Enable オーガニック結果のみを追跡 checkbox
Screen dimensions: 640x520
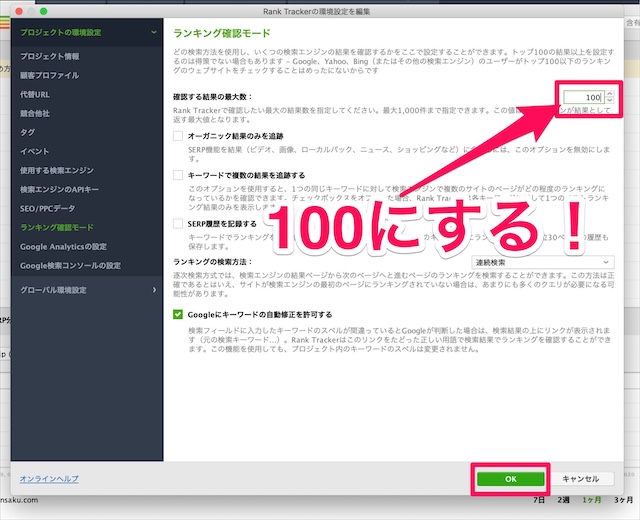click(x=178, y=136)
